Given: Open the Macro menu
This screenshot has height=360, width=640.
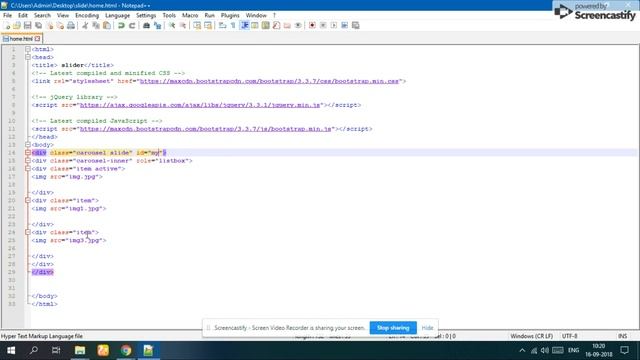Looking at the screenshot, I should click(190, 16).
